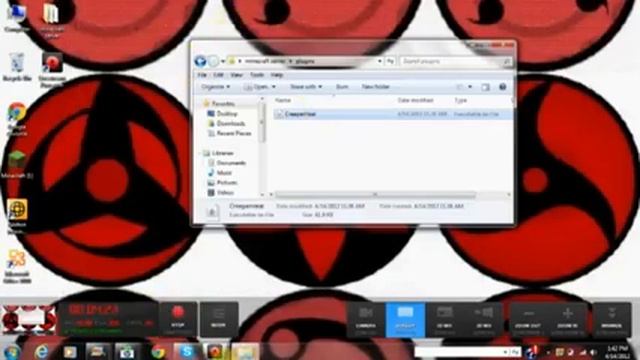The image size is (640, 360).
Task: Click the taskbar clock
Action: pos(617,352)
